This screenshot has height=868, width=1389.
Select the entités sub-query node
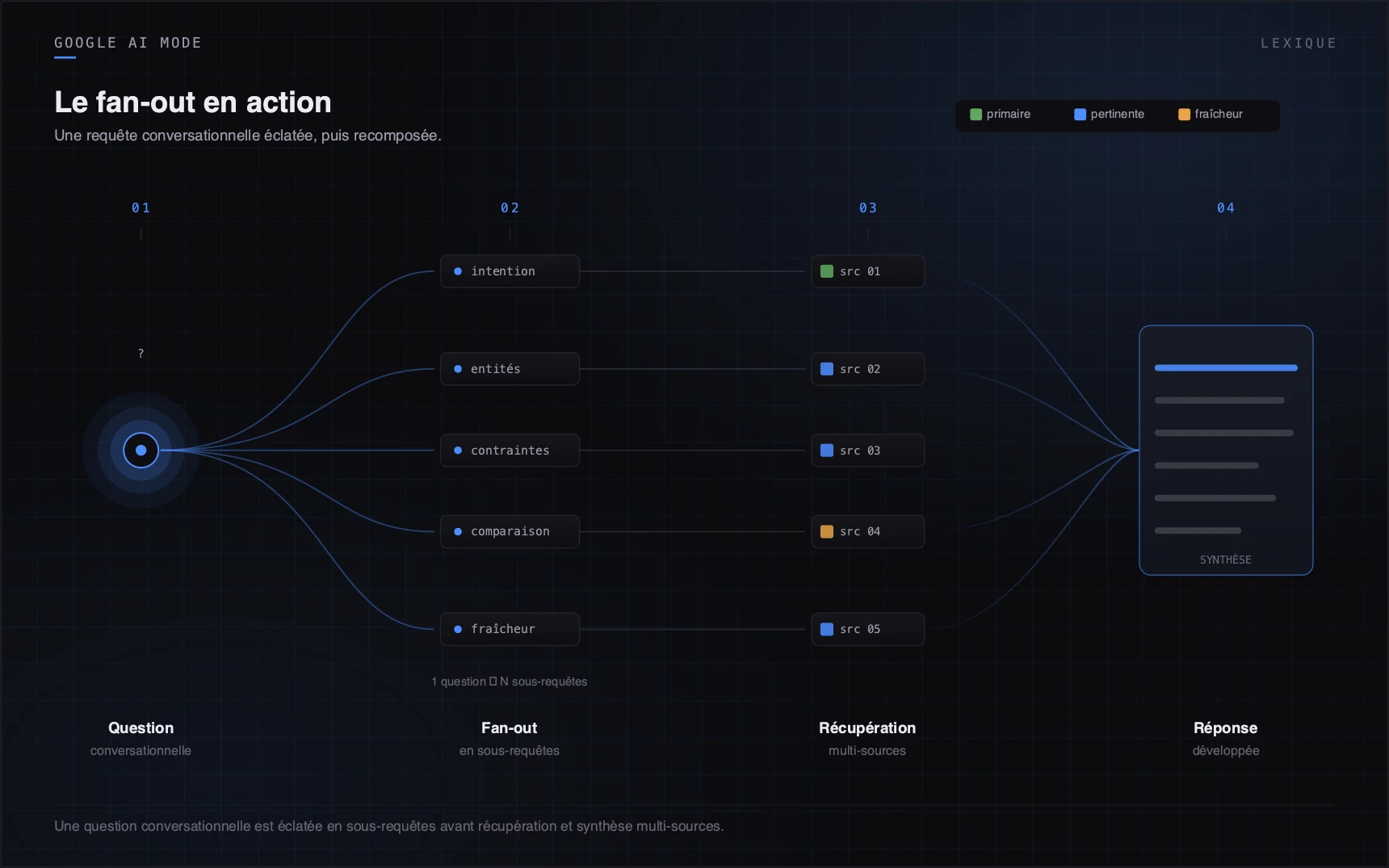coord(510,369)
